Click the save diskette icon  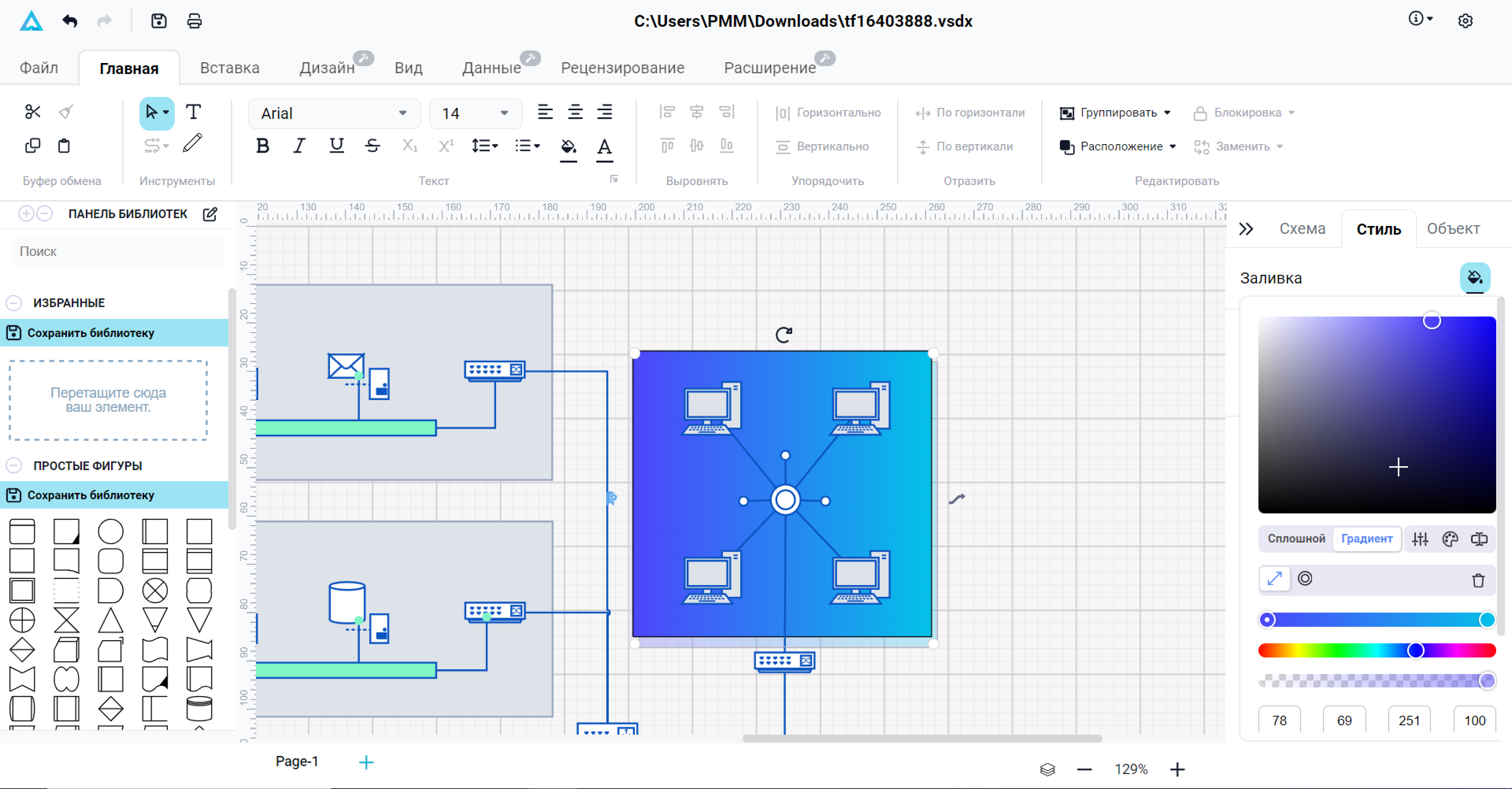tap(158, 21)
